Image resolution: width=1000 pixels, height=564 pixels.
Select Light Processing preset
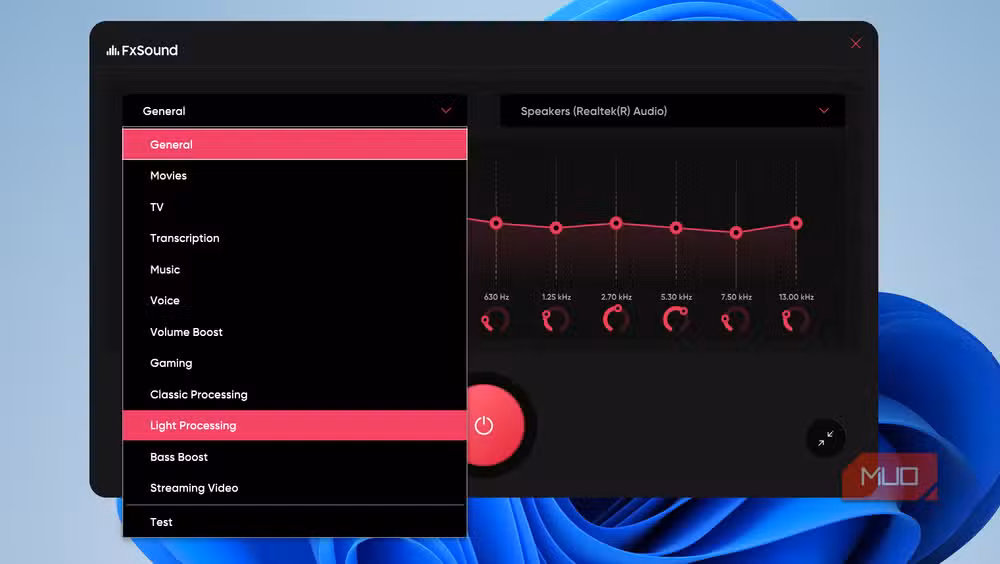pos(295,426)
